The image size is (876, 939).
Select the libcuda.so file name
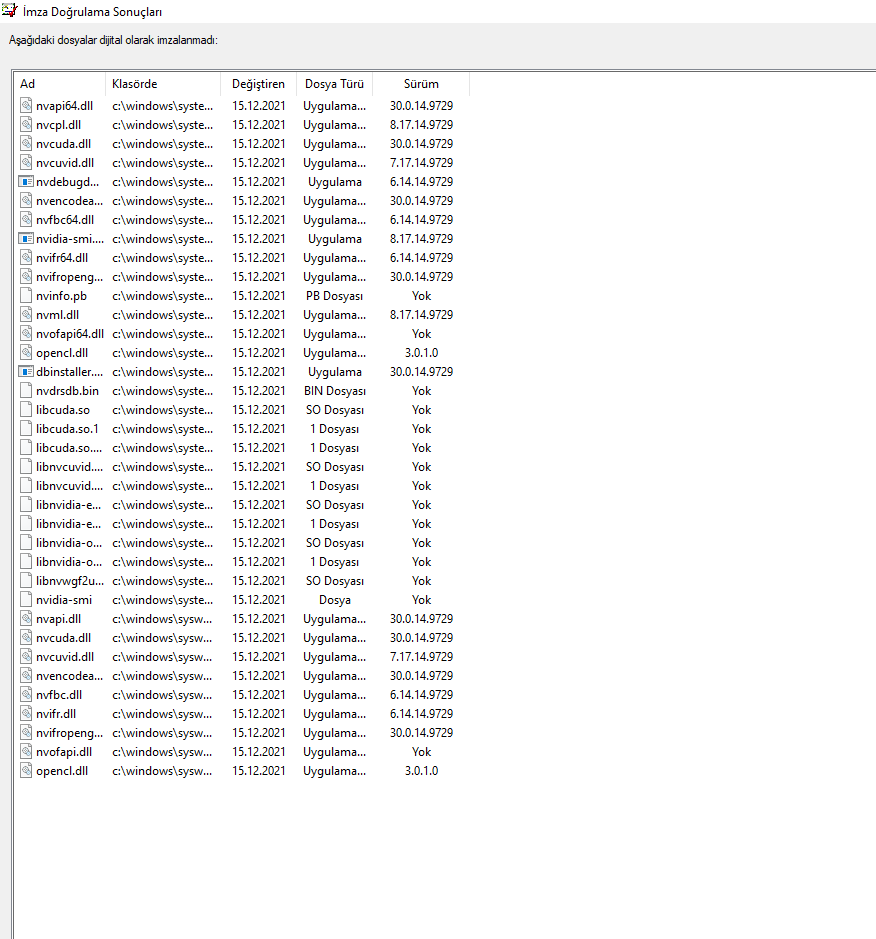click(63, 410)
